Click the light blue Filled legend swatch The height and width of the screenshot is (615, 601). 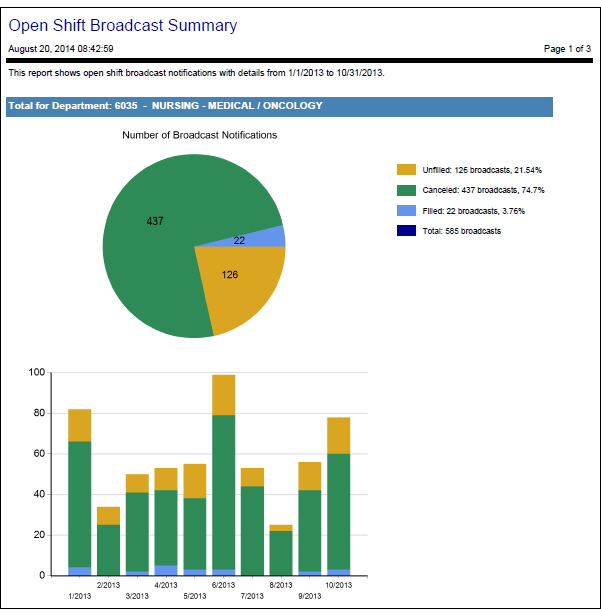406,211
